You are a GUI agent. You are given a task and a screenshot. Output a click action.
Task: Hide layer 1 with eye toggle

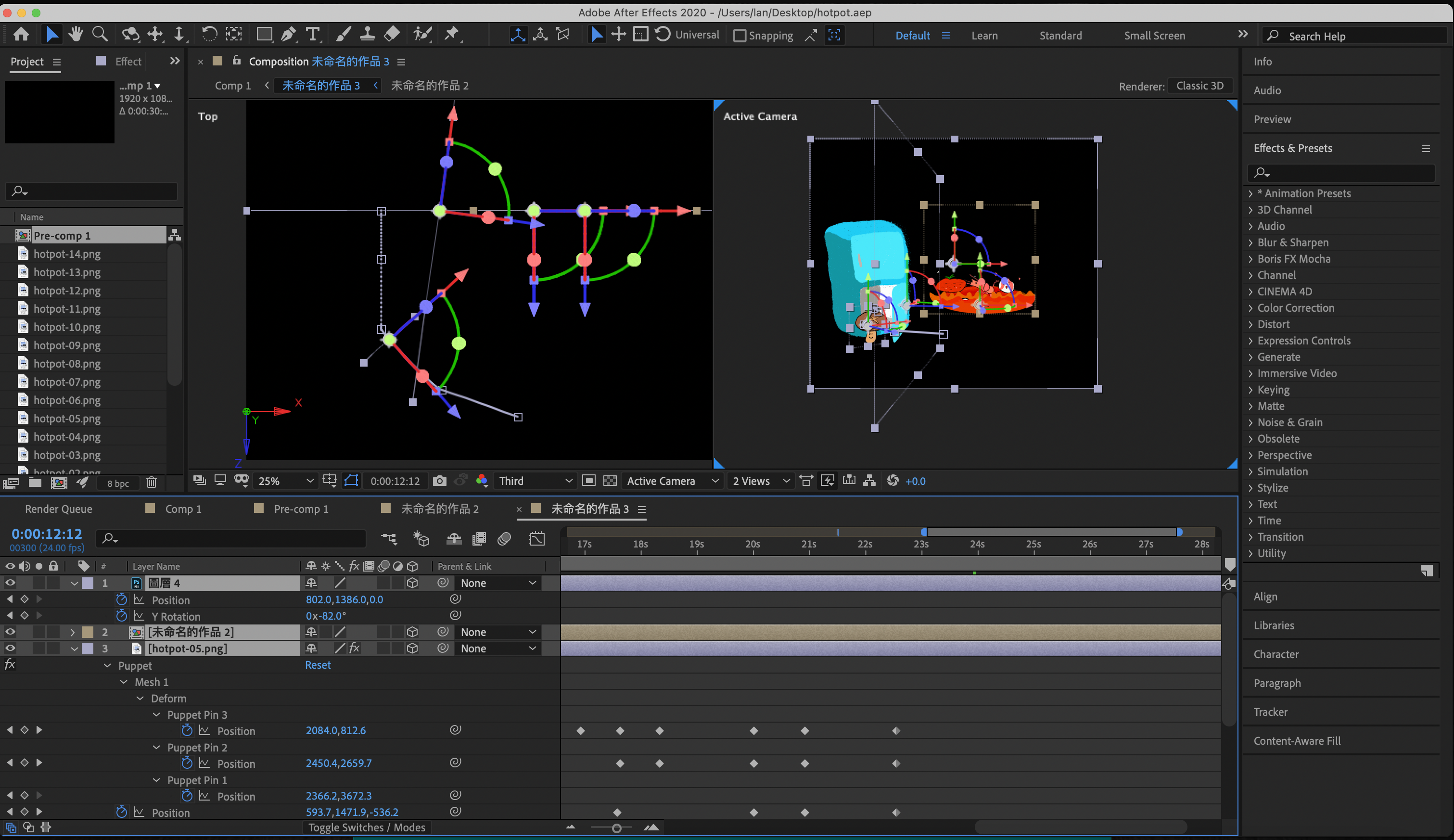[10, 583]
